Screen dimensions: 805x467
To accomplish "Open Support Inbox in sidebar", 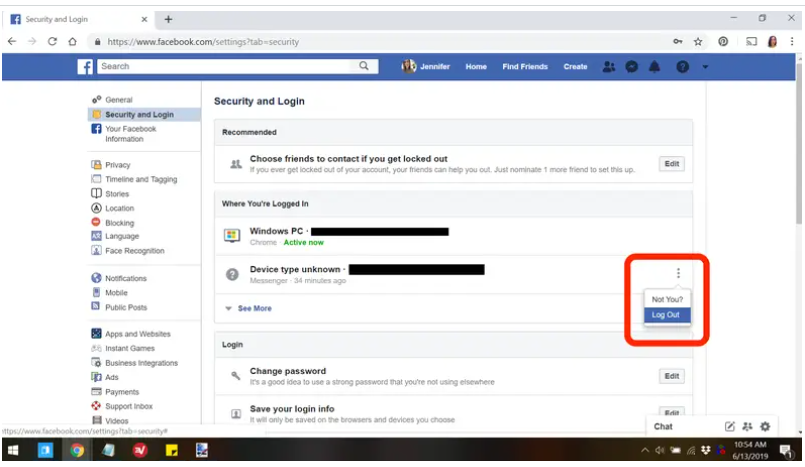I will 129,406.
